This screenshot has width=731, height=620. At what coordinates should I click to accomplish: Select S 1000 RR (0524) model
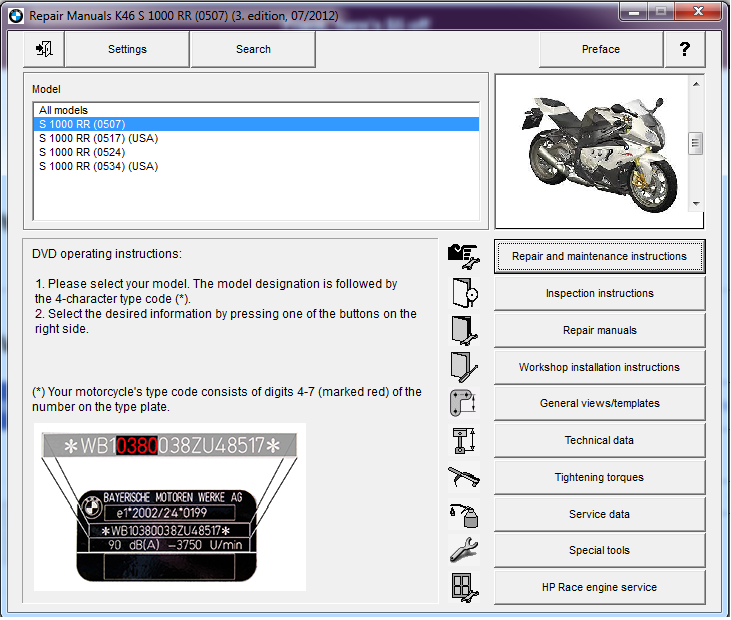pyautogui.click(x=256, y=152)
